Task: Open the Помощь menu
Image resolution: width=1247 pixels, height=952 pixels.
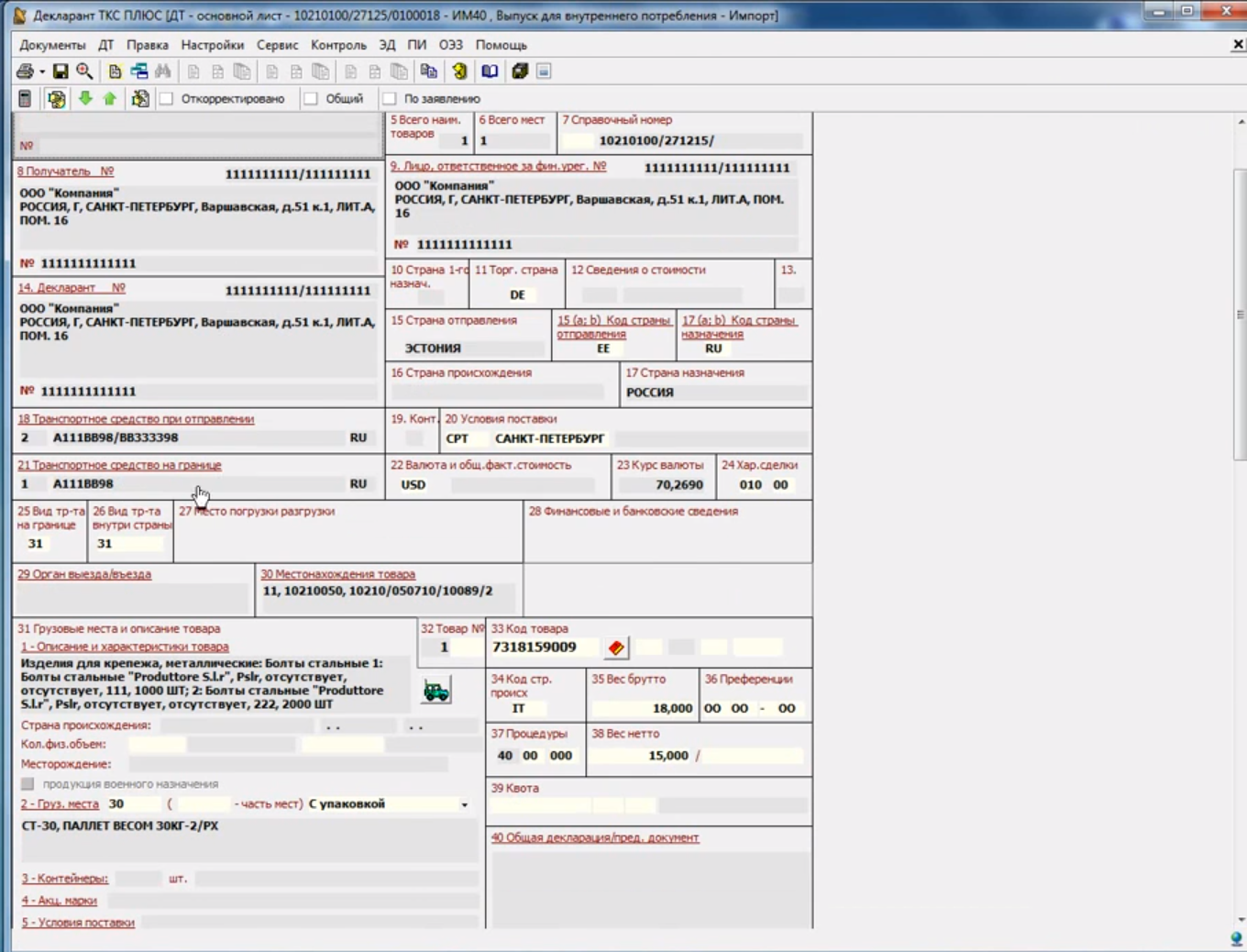Action: [502, 45]
